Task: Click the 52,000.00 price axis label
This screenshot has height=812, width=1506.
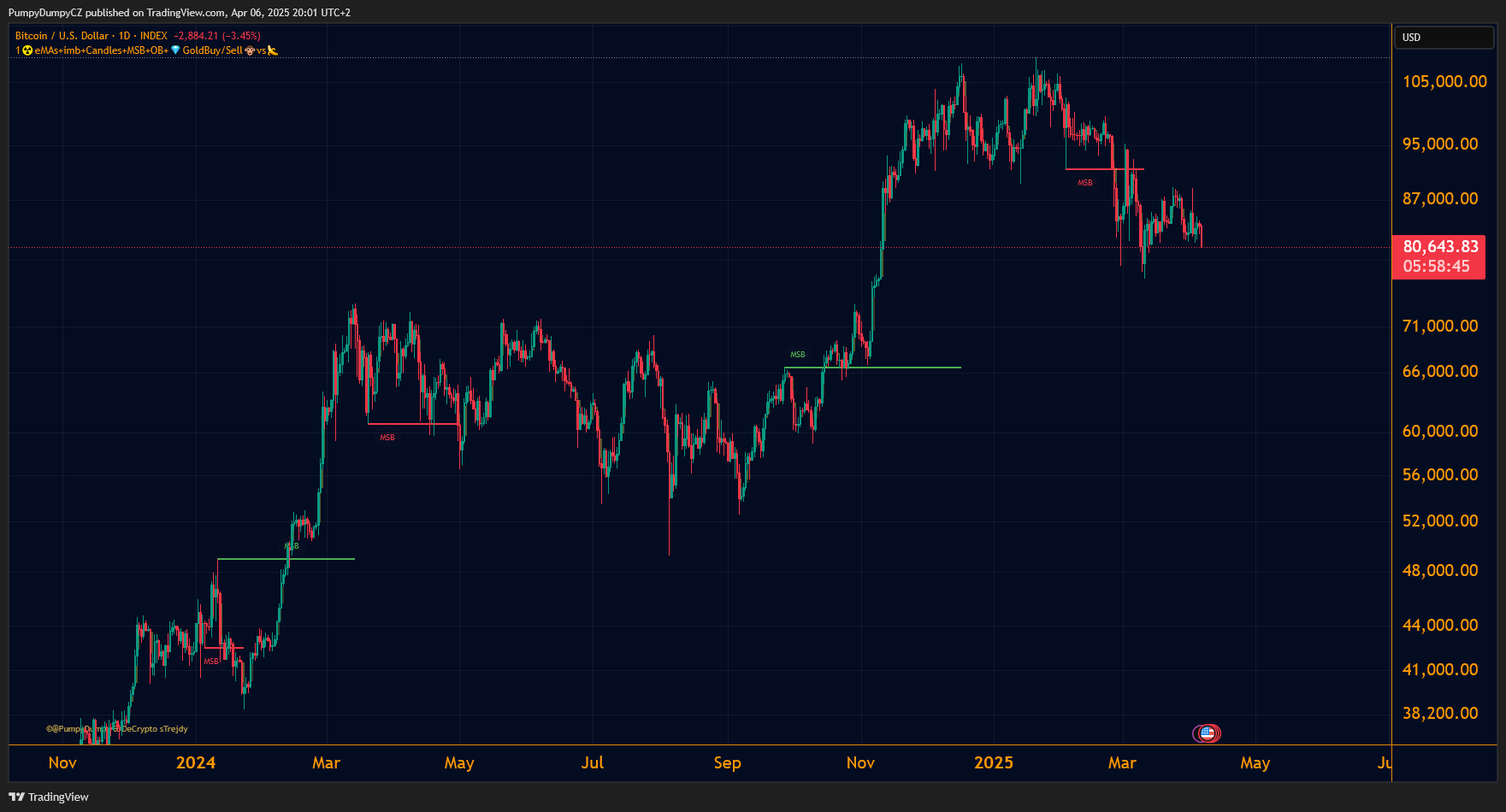Action: (x=1440, y=521)
